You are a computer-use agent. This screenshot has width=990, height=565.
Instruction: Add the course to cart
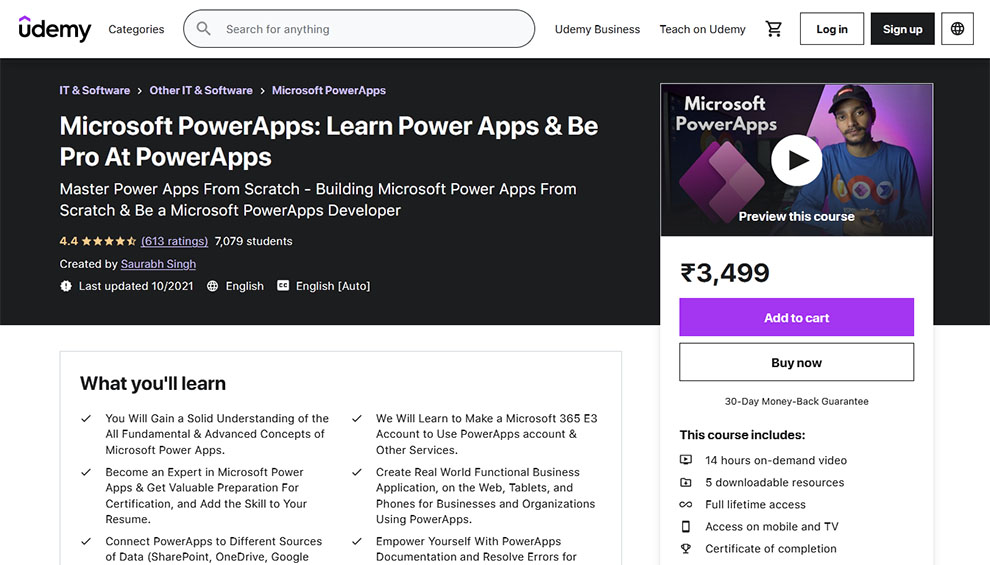tap(796, 317)
